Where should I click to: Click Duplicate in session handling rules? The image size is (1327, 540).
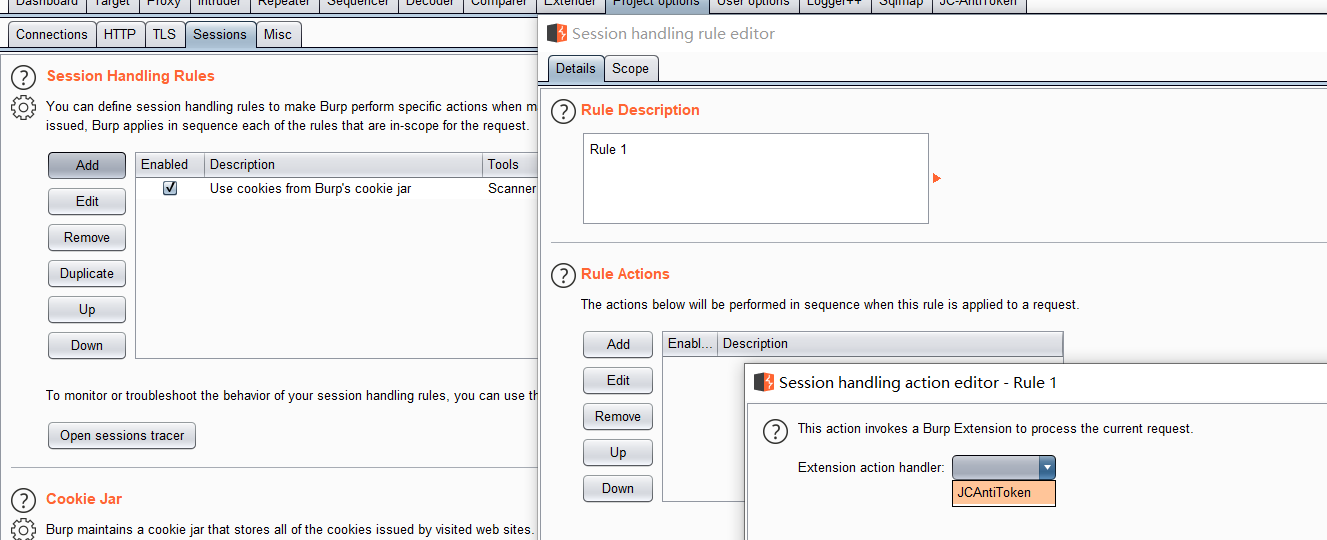(x=87, y=274)
